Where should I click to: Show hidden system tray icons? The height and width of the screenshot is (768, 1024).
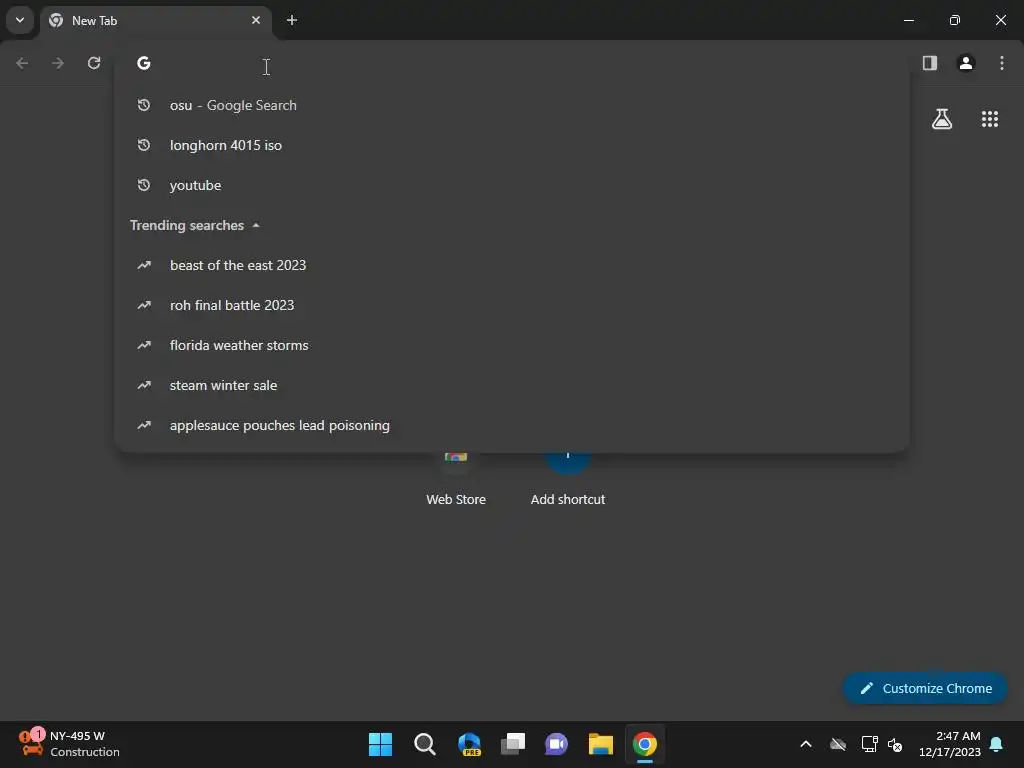click(806, 744)
